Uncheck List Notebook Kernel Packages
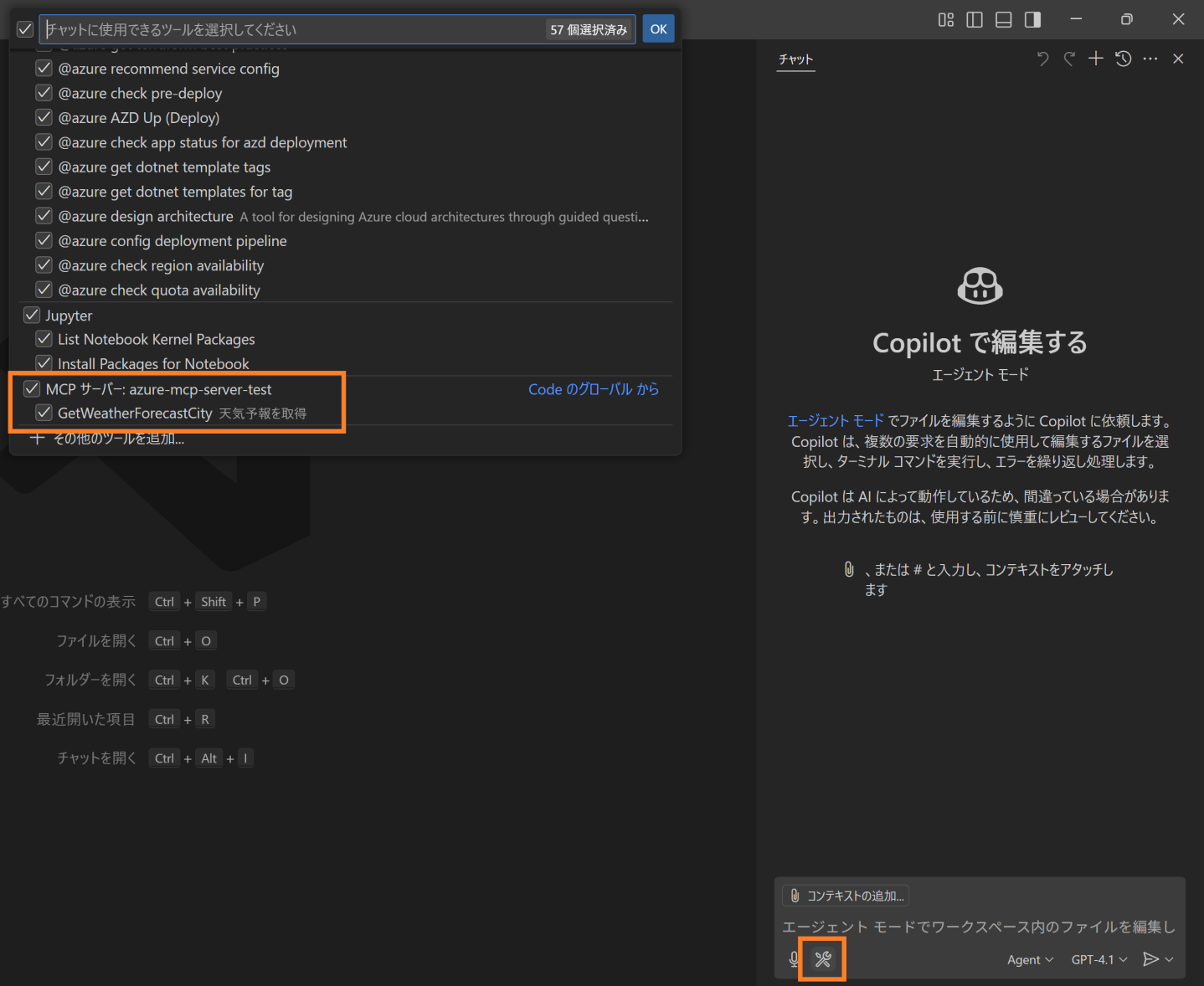This screenshot has width=1204, height=986. point(44,339)
